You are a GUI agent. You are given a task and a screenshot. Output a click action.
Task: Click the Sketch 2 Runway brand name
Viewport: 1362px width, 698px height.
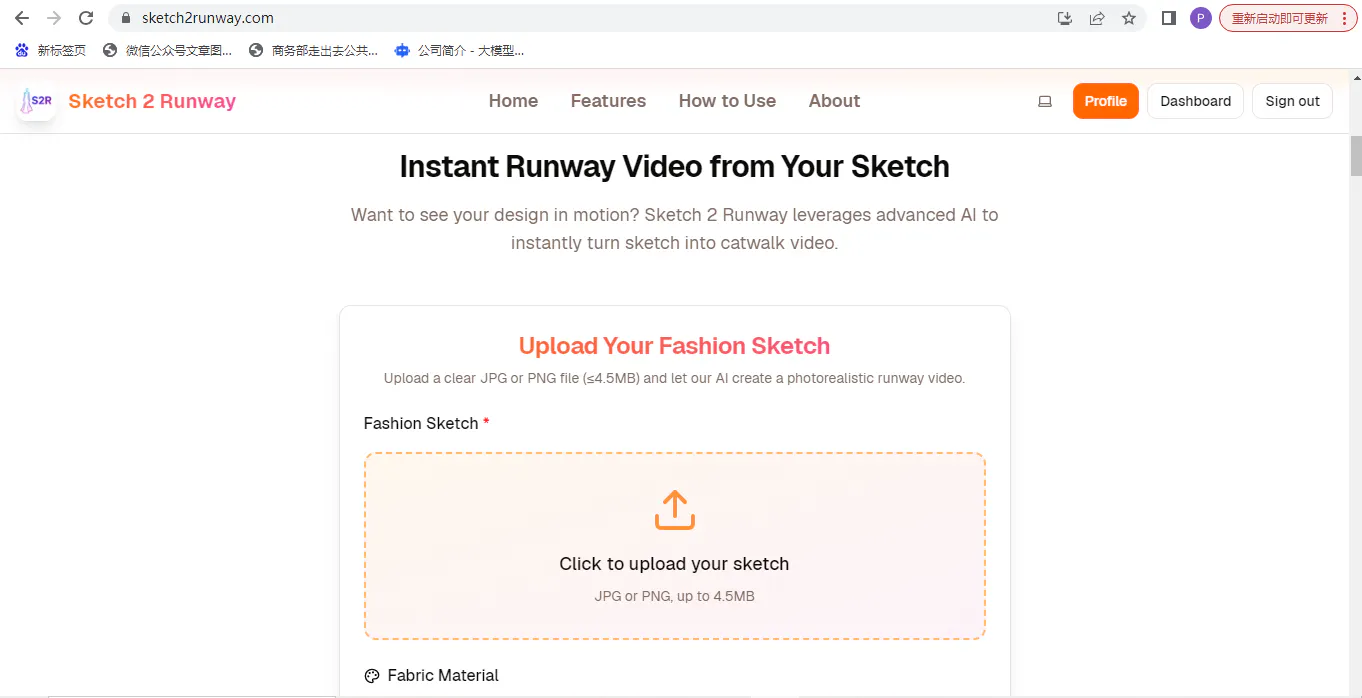[152, 101]
